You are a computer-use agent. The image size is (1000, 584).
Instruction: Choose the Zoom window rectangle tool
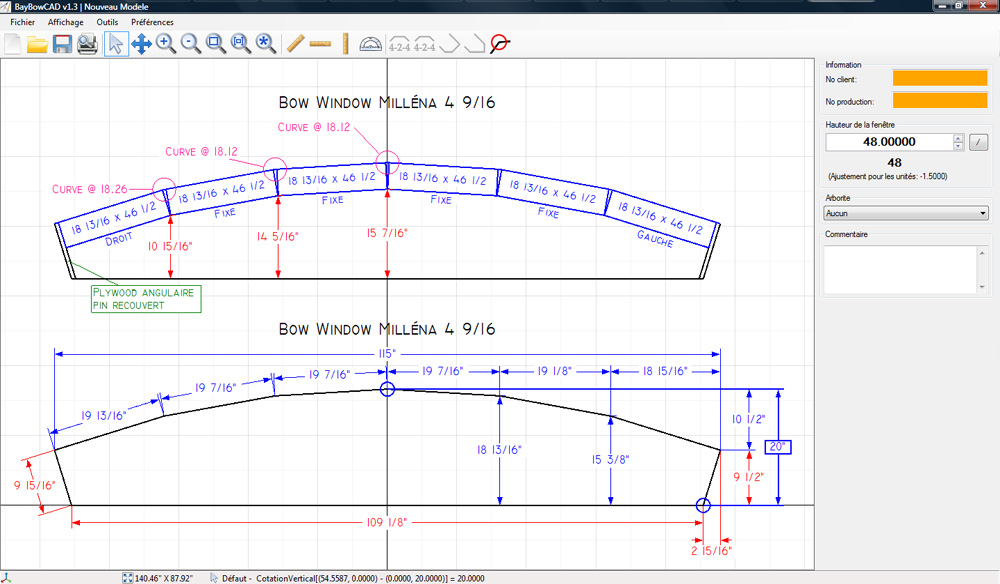pyautogui.click(x=215, y=43)
